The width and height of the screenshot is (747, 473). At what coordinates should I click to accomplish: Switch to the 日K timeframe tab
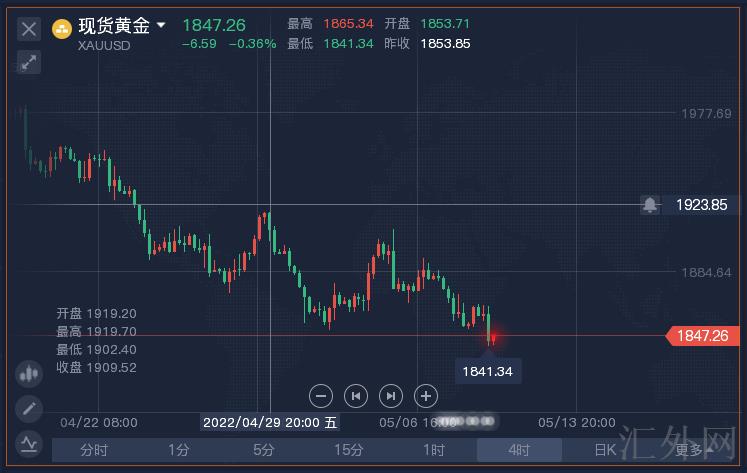605,450
